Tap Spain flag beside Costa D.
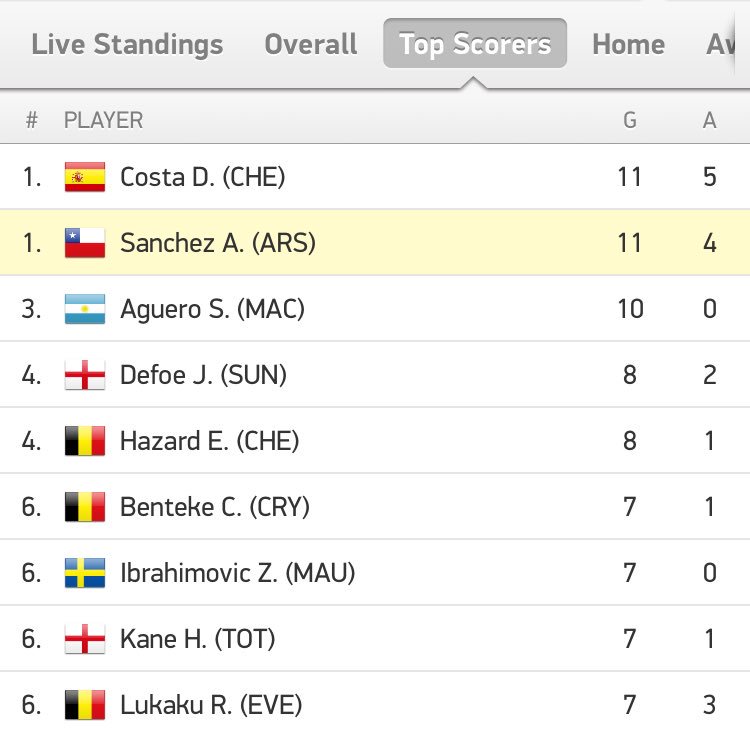 click(x=85, y=177)
